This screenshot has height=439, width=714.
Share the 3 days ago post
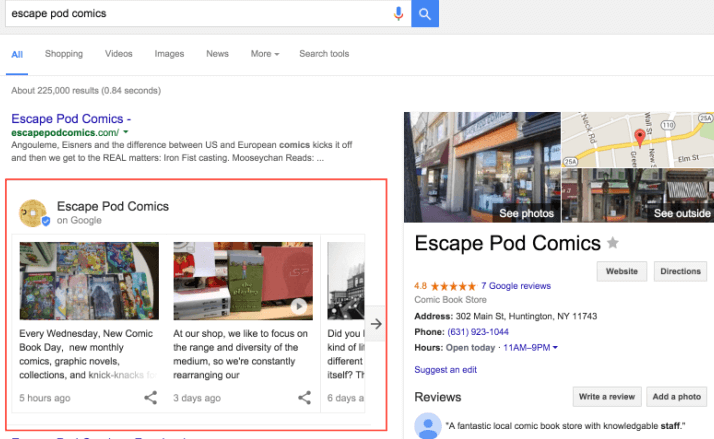pos(304,398)
